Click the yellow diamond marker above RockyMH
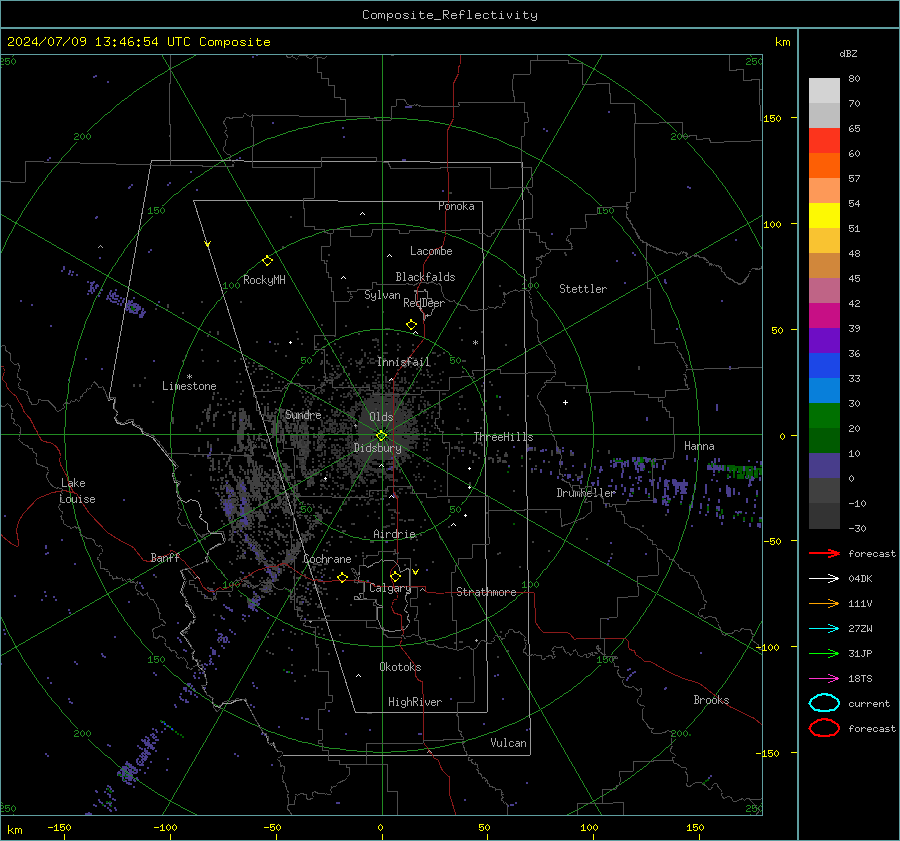Image resolution: width=900 pixels, height=841 pixels. pyautogui.click(x=267, y=261)
